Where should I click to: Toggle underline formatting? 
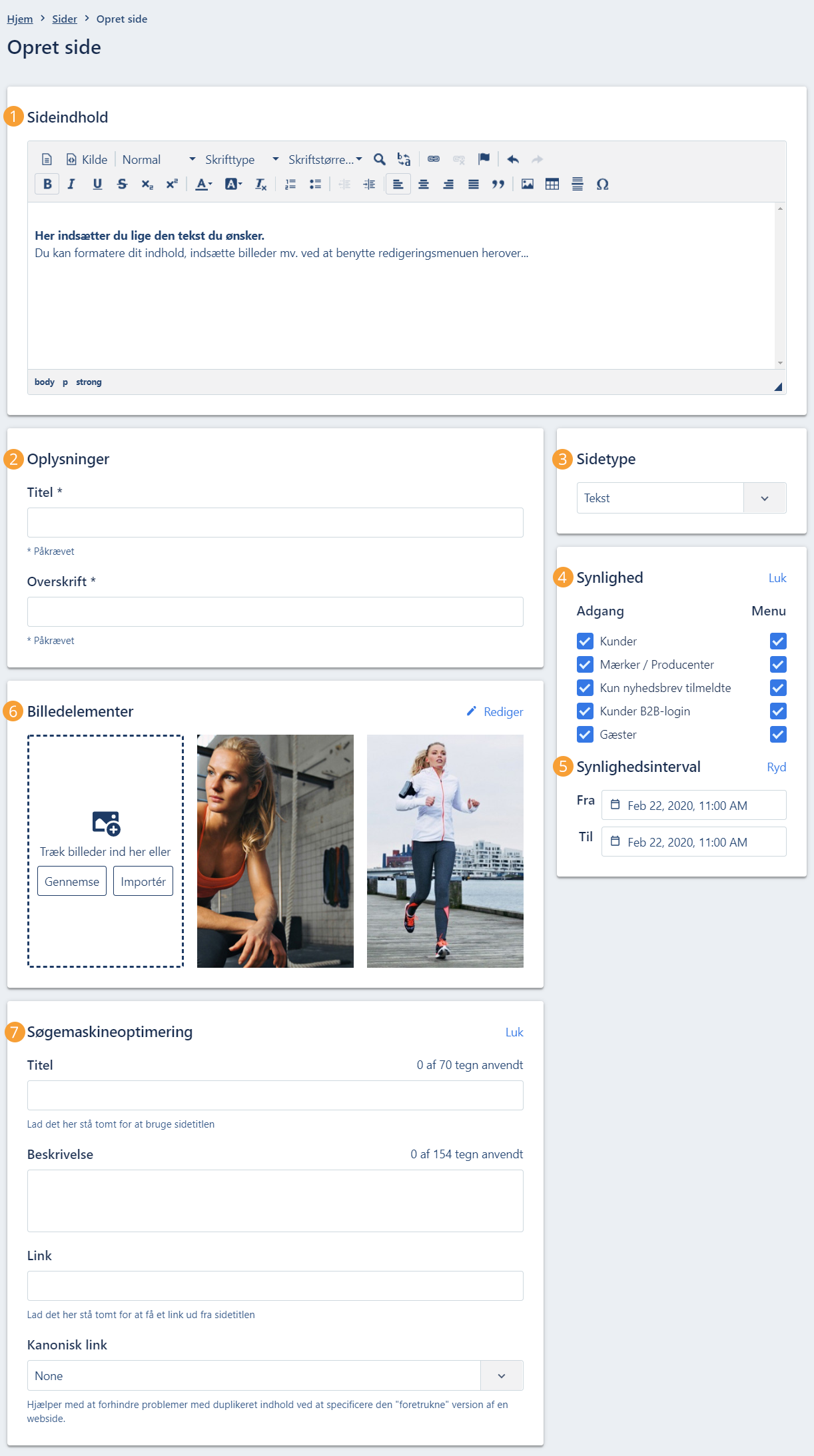point(97,184)
